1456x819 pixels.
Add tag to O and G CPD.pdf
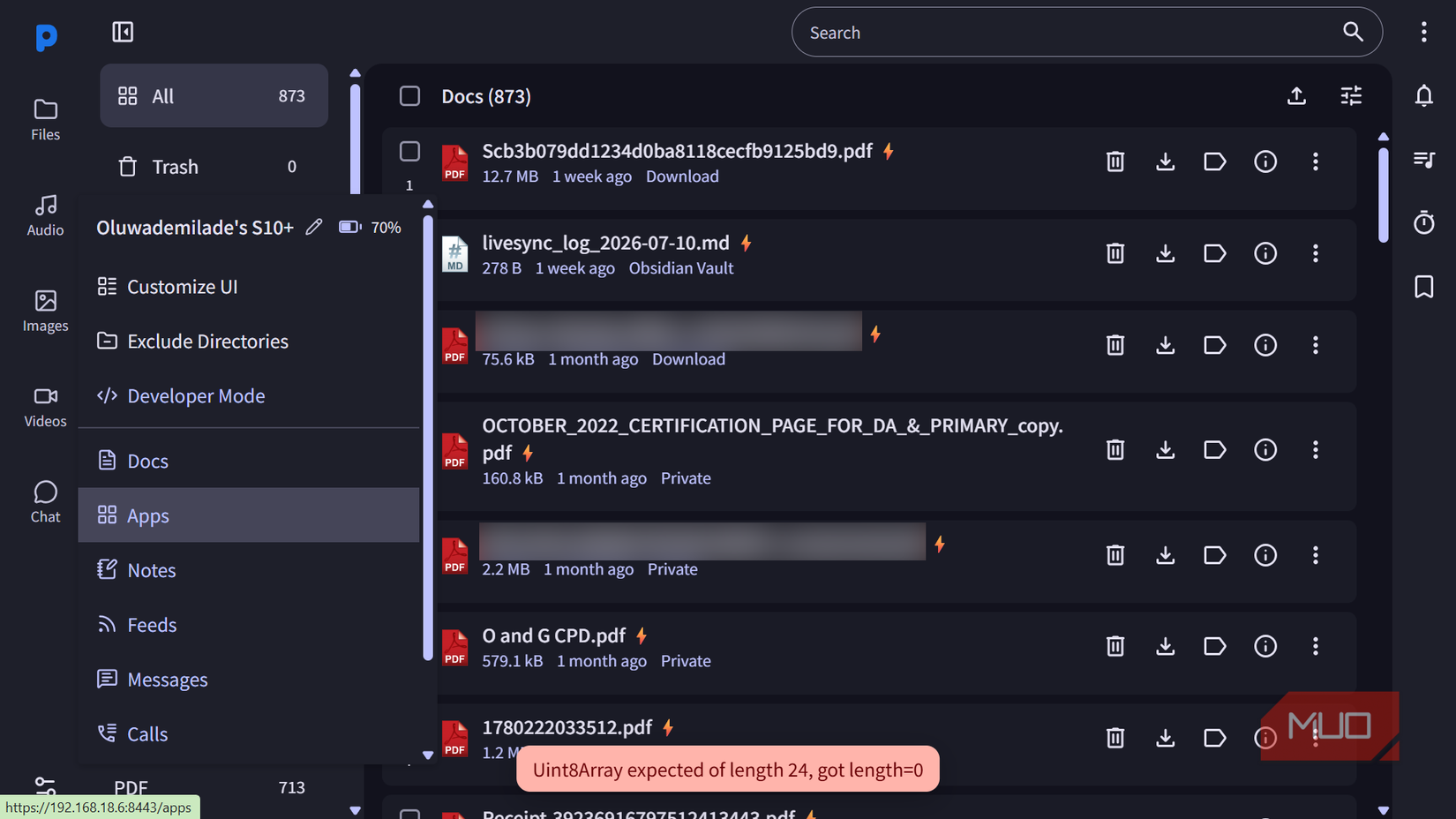(1215, 646)
